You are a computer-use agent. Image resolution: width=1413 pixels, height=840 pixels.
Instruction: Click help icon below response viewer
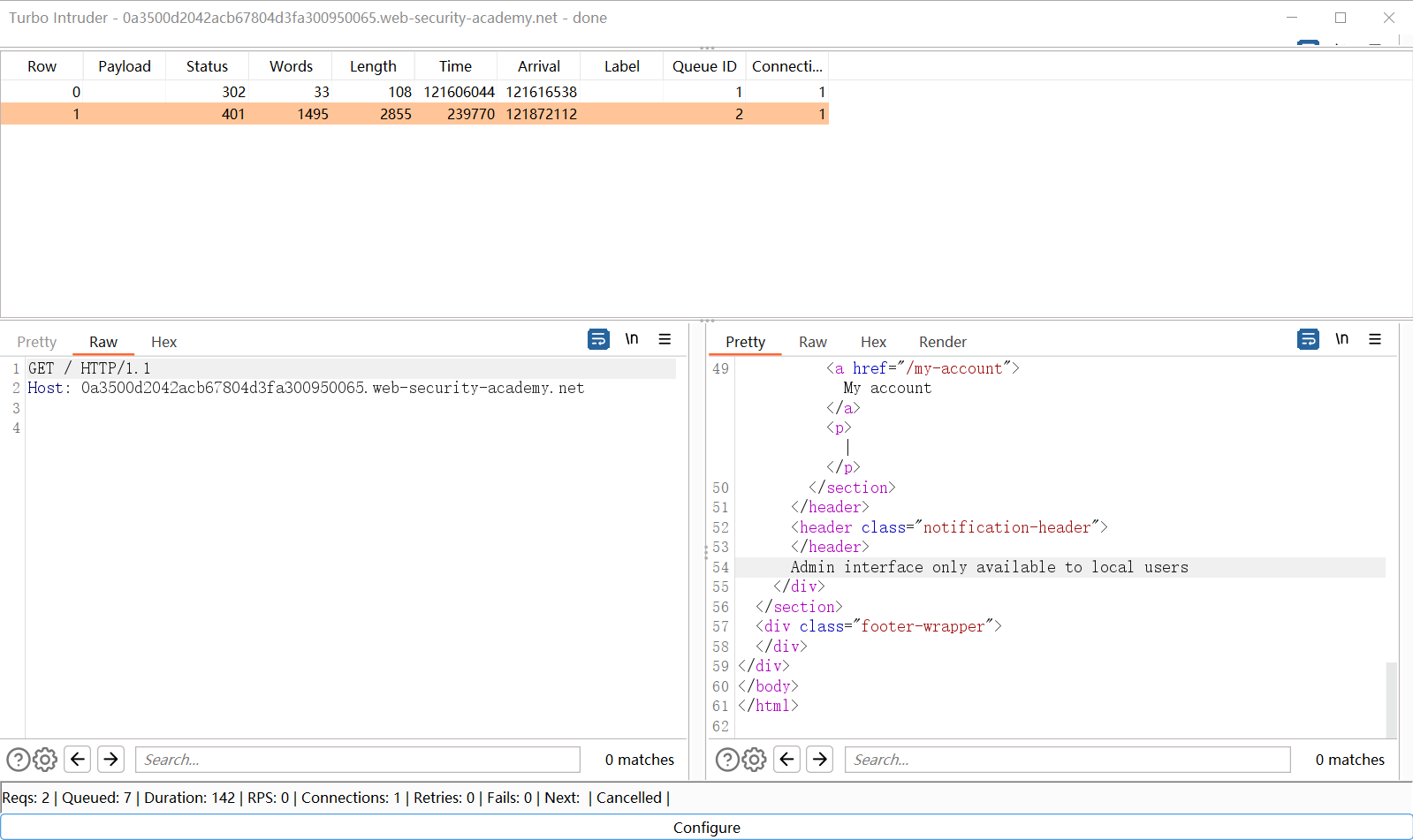(x=726, y=760)
